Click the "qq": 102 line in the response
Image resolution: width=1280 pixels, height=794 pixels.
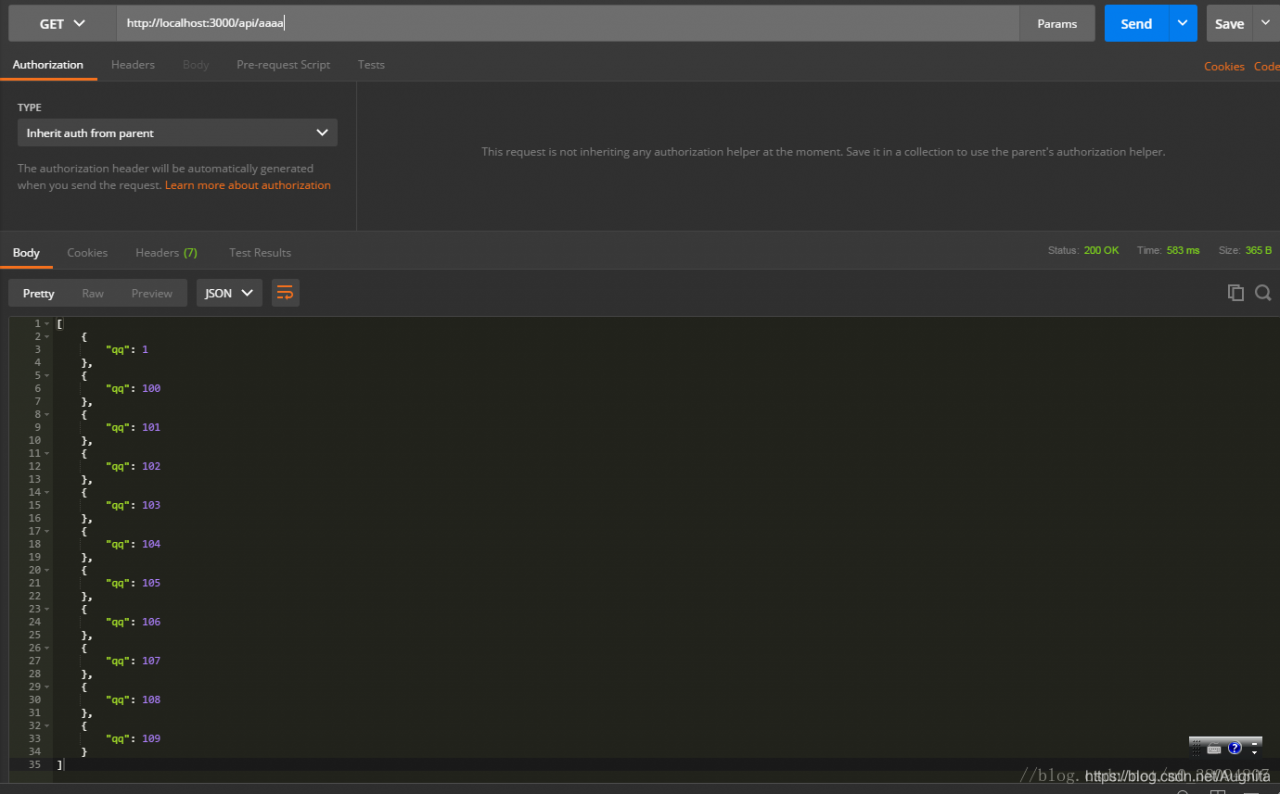click(133, 467)
